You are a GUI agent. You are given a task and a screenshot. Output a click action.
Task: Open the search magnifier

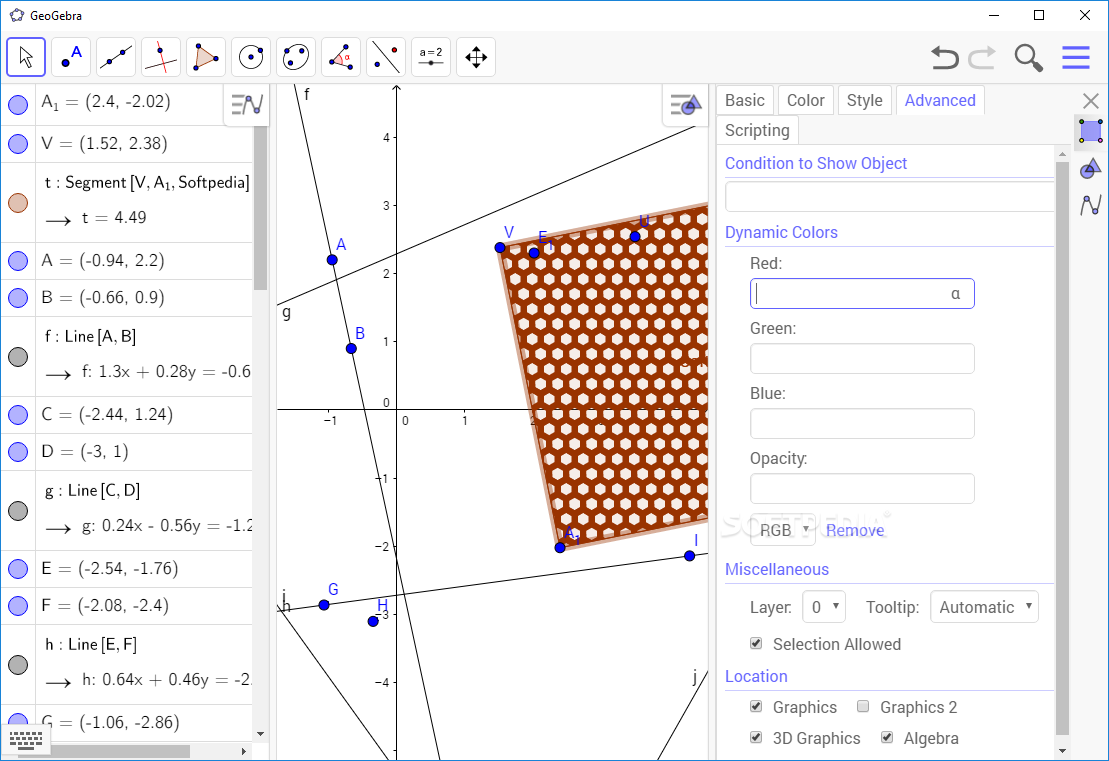1028,57
